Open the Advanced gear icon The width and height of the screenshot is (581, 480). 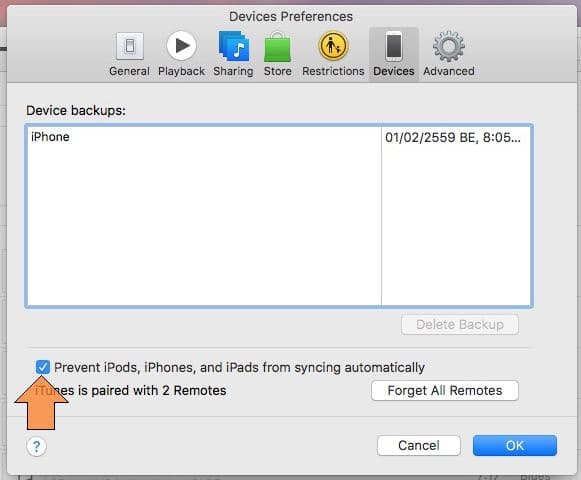[x=449, y=46]
